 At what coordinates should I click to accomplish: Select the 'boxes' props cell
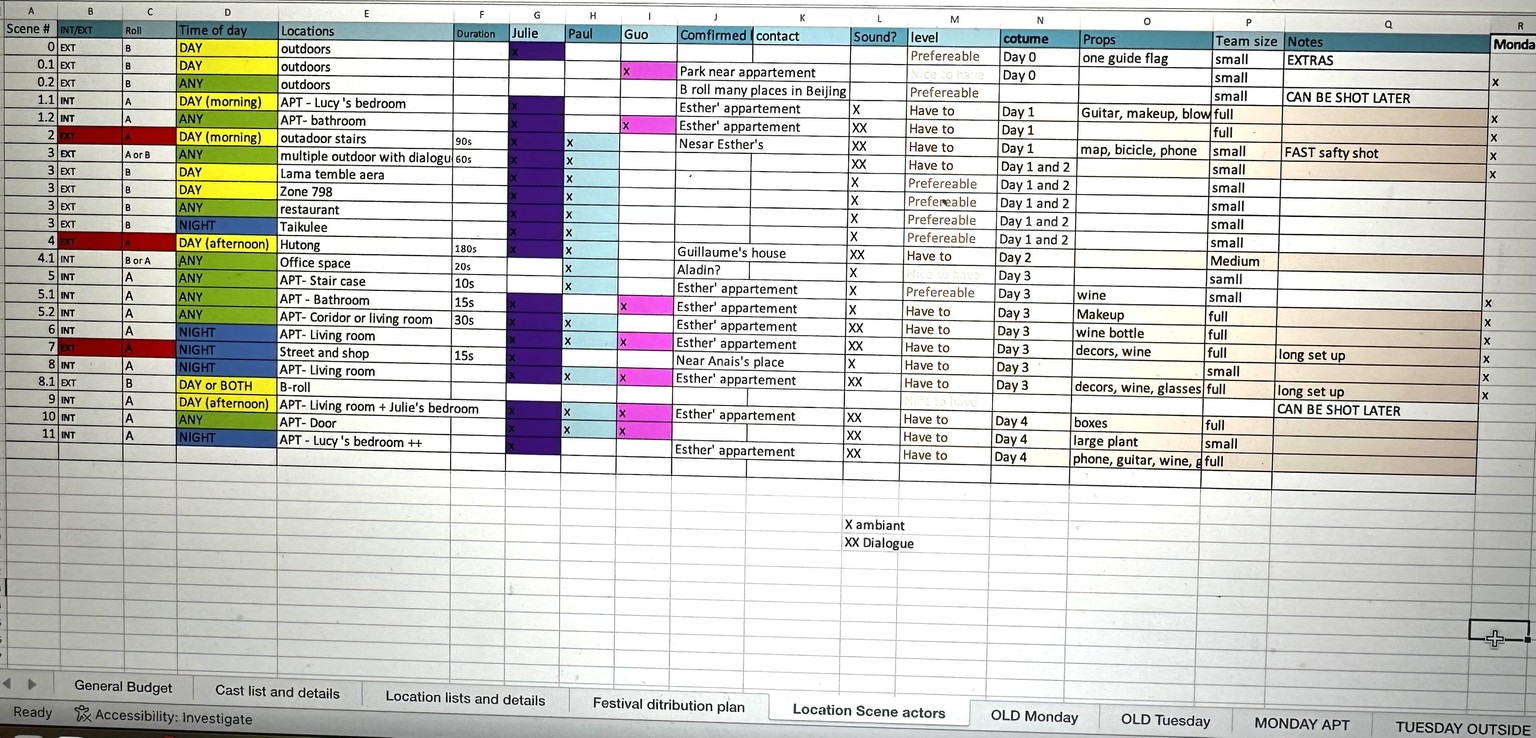(1135, 423)
